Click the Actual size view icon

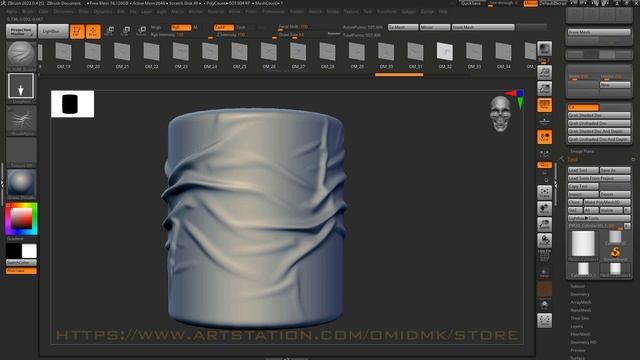point(544,73)
